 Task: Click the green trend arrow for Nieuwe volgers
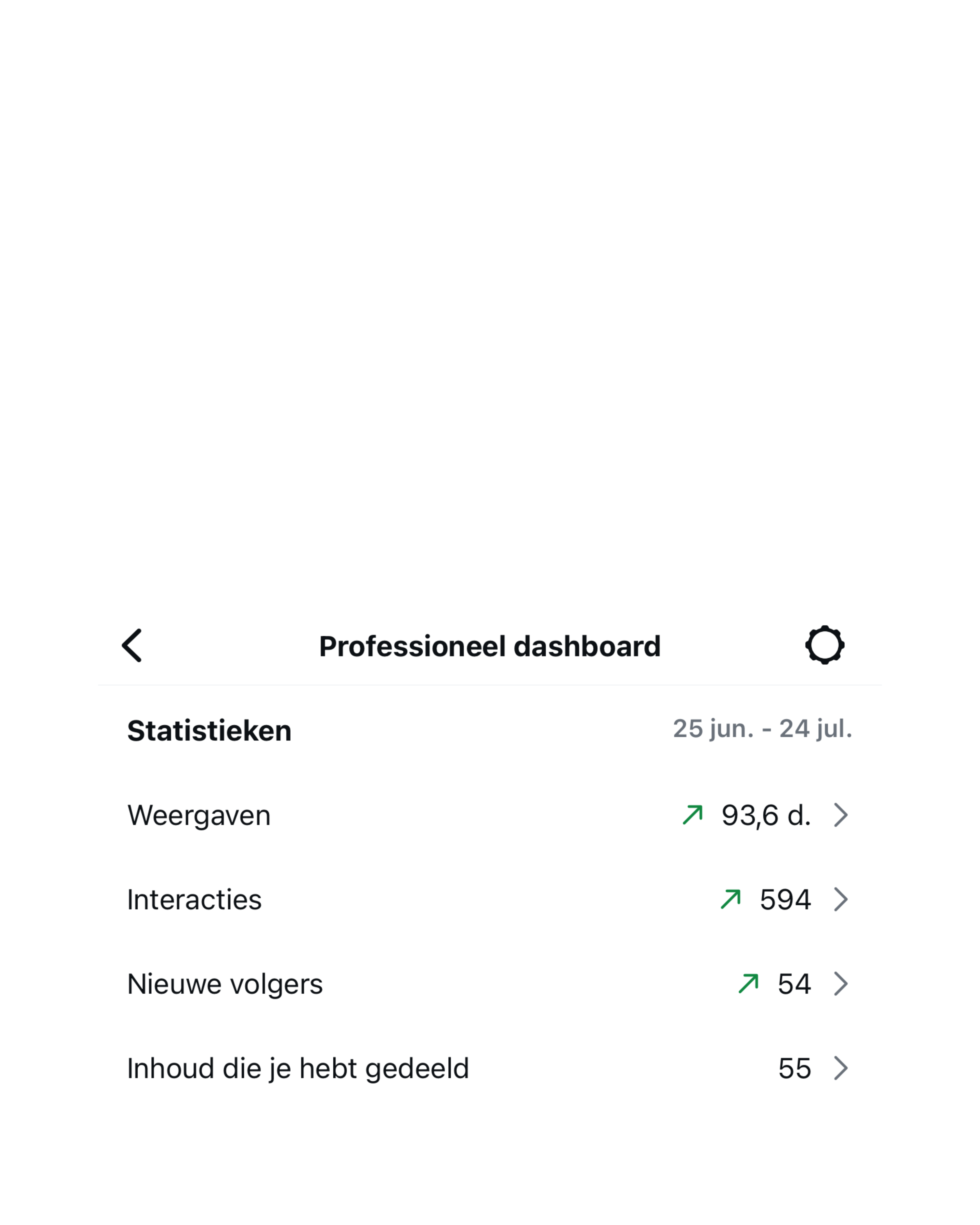[748, 983]
